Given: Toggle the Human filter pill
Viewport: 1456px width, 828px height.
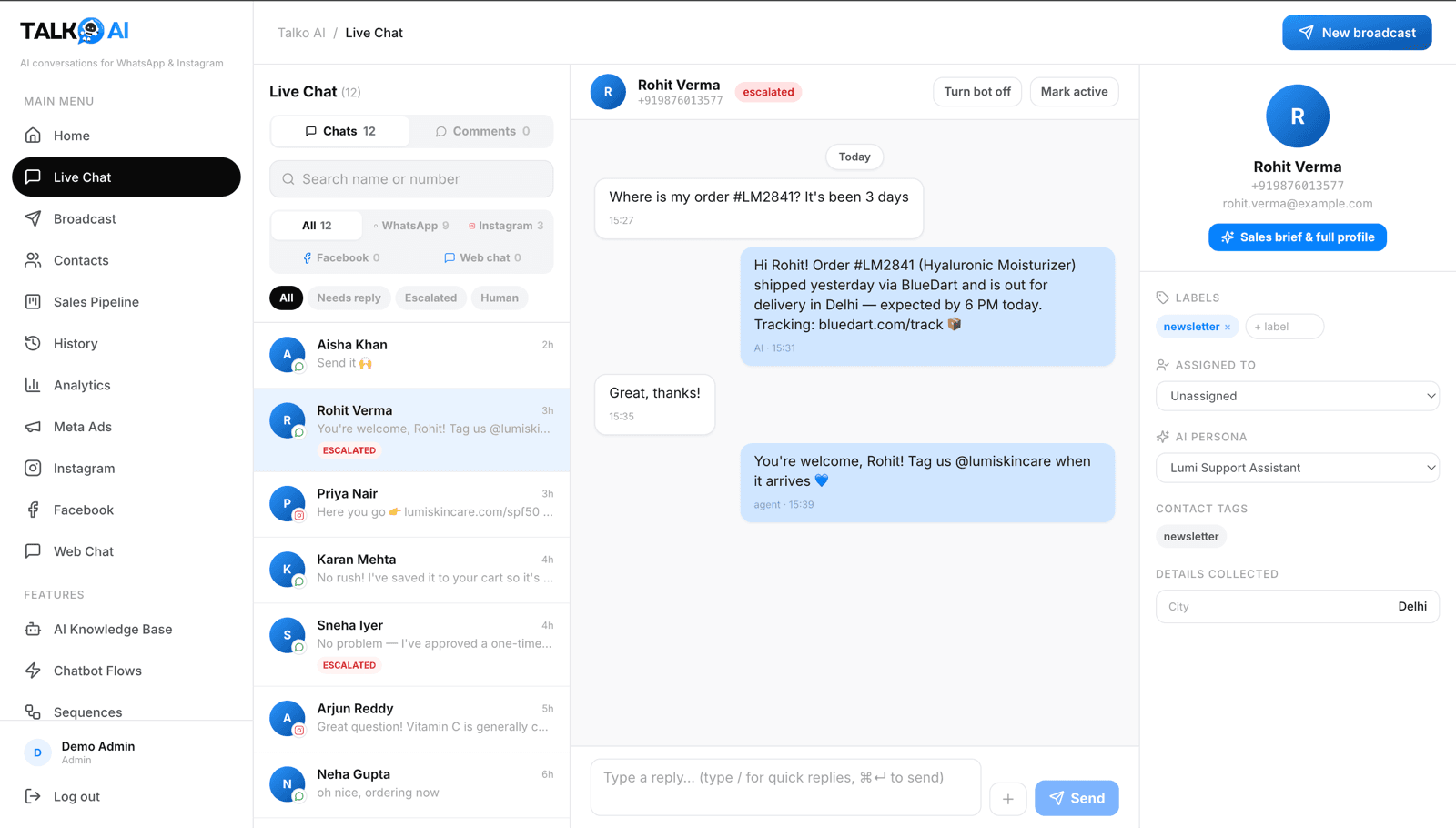Looking at the screenshot, I should [500, 298].
